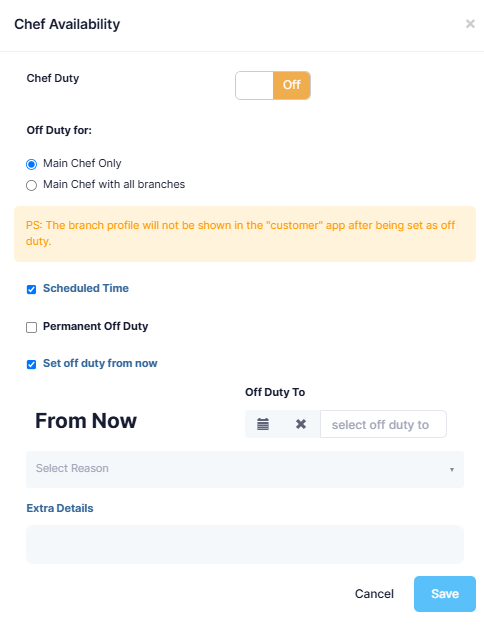Screen dimensions: 484x637
Task: Select Main Chef with all branches option
Action: (31, 185)
